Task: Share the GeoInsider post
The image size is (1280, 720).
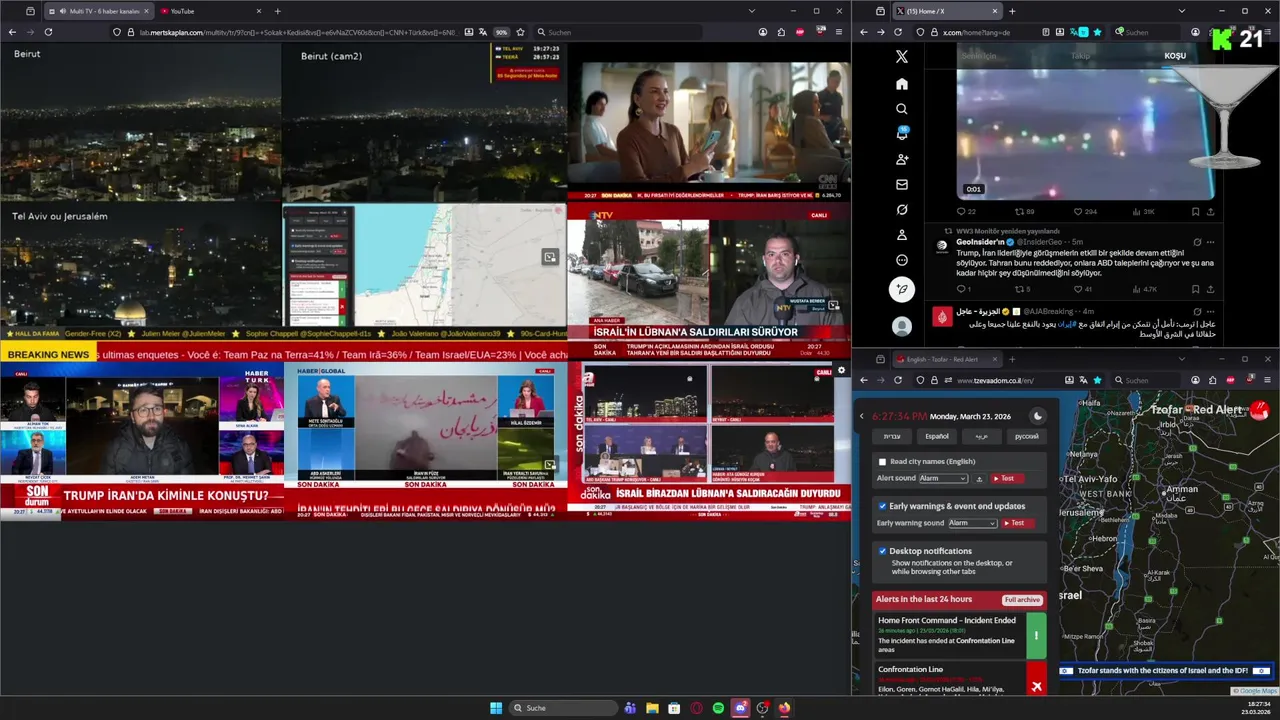Action: coord(1210,290)
